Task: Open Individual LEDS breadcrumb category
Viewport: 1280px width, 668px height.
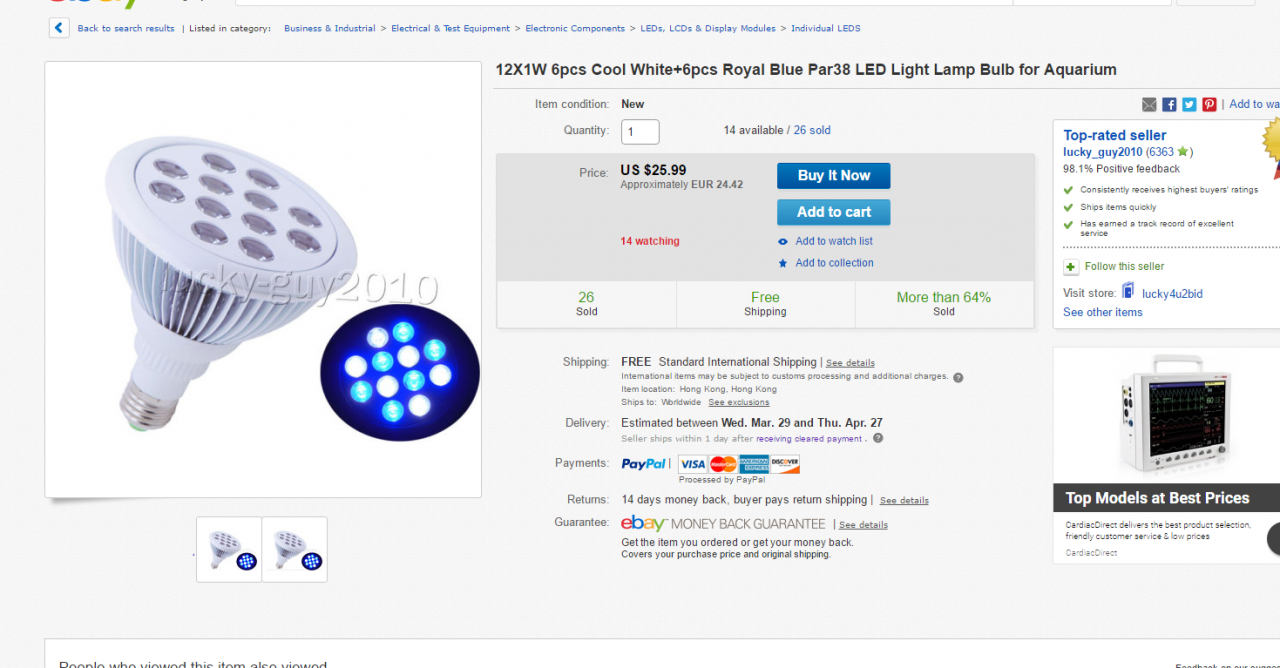Action: coord(825,28)
